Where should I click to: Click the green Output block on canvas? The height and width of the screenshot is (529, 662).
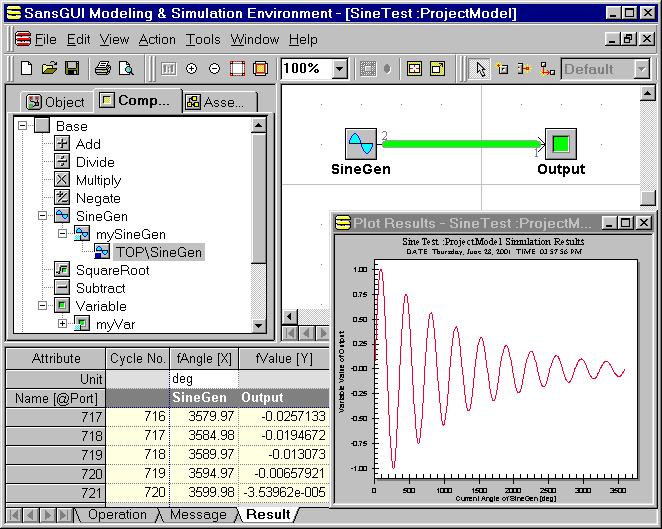tap(560, 144)
